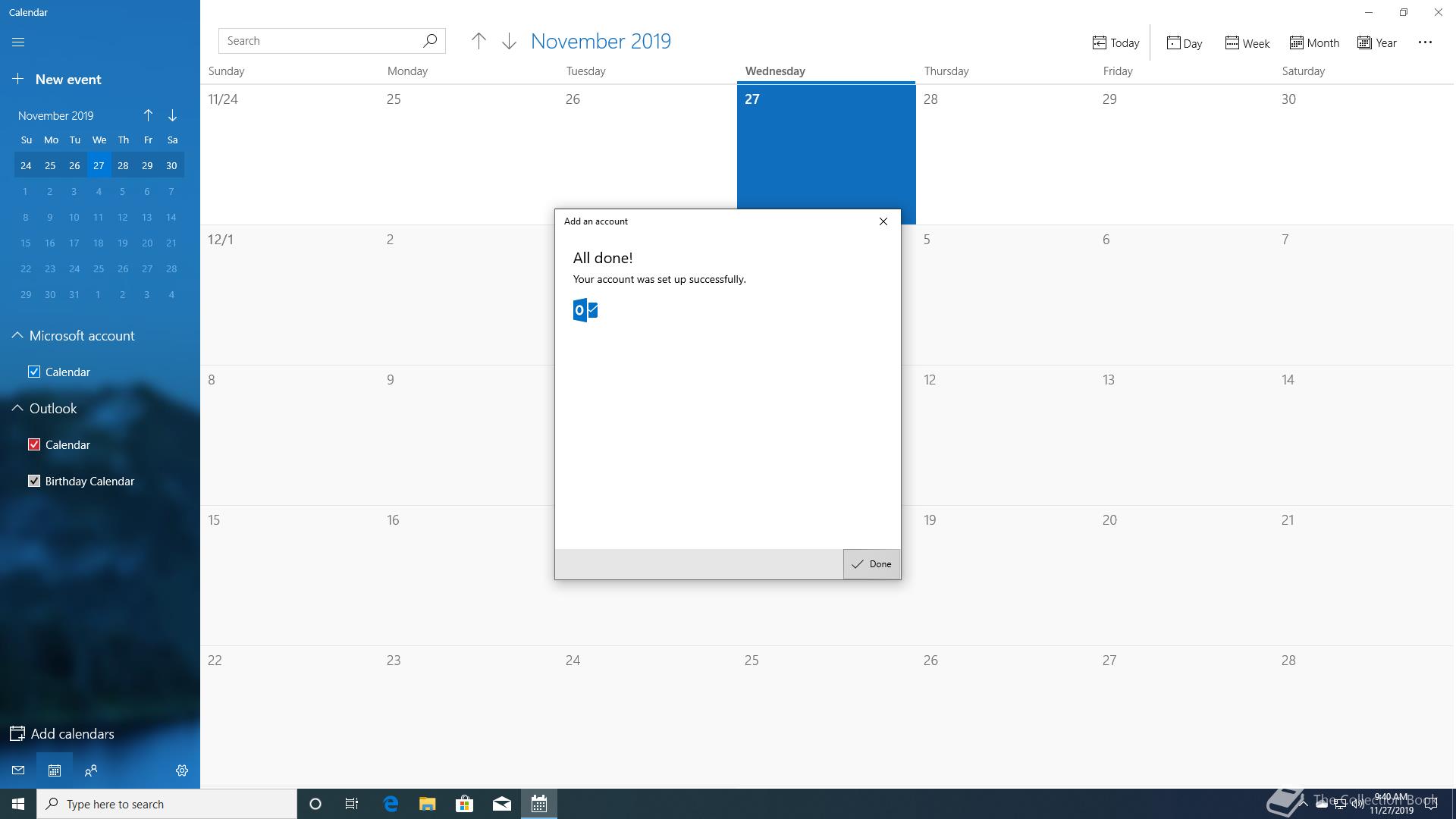Go to next month with down arrow
Viewport: 1456px width, 819px height.
(x=509, y=42)
